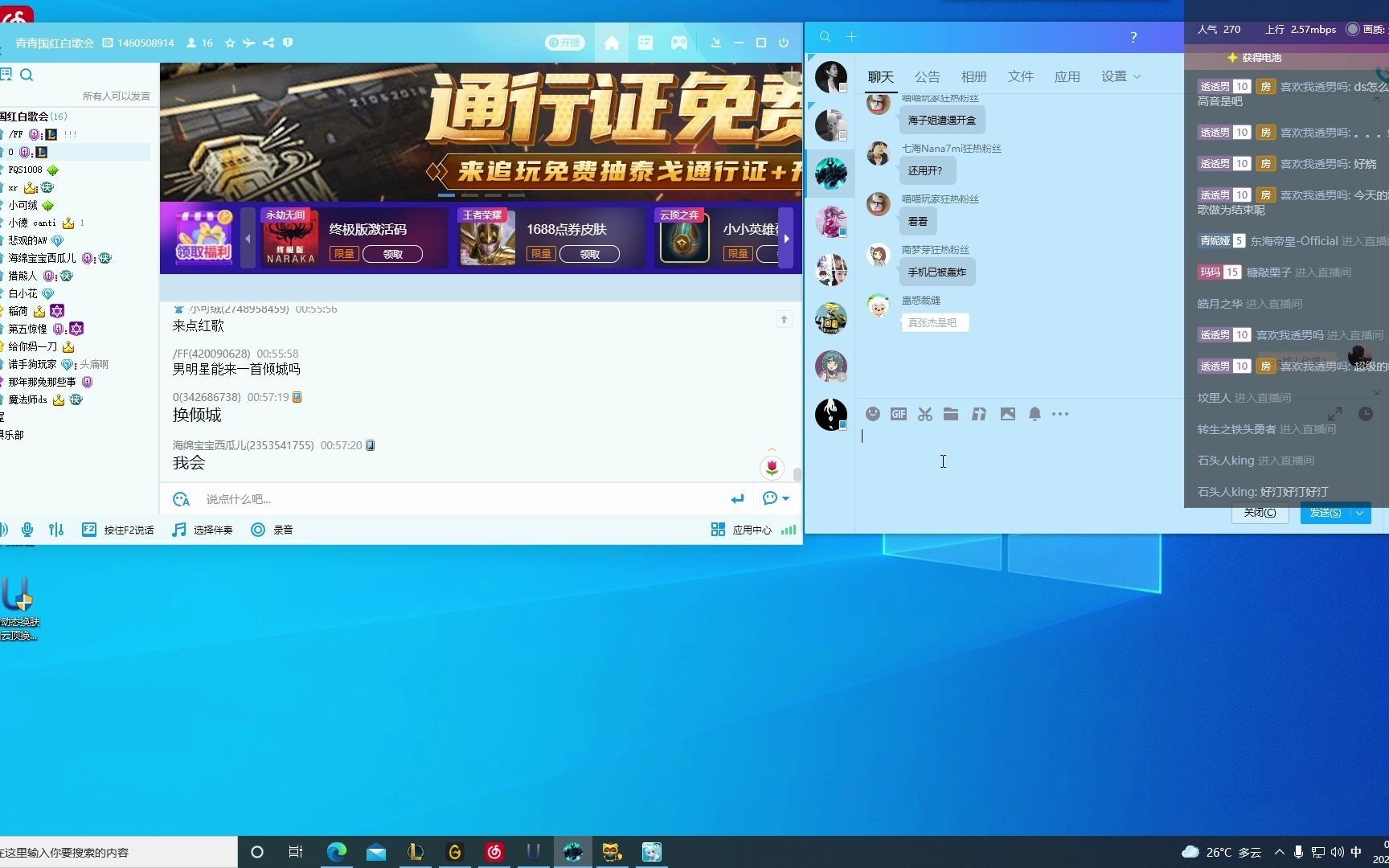Open the GIF picker in group chat
The width and height of the screenshot is (1389, 868).
pyautogui.click(x=899, y=414)
